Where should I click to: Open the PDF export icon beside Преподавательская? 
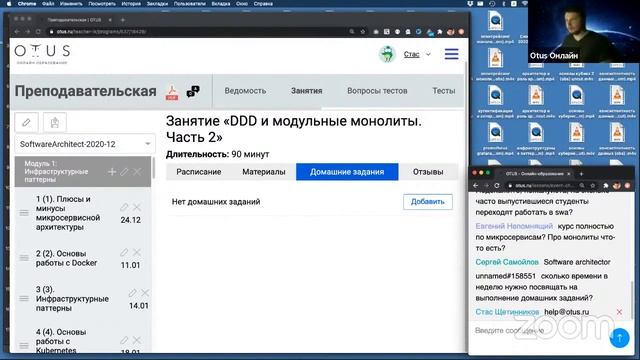click(x=172, y=92)
